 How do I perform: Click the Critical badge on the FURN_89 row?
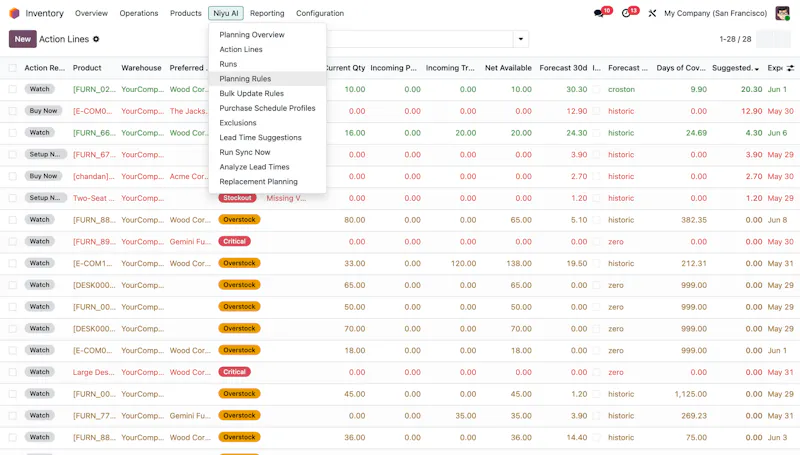pos(234,241)
